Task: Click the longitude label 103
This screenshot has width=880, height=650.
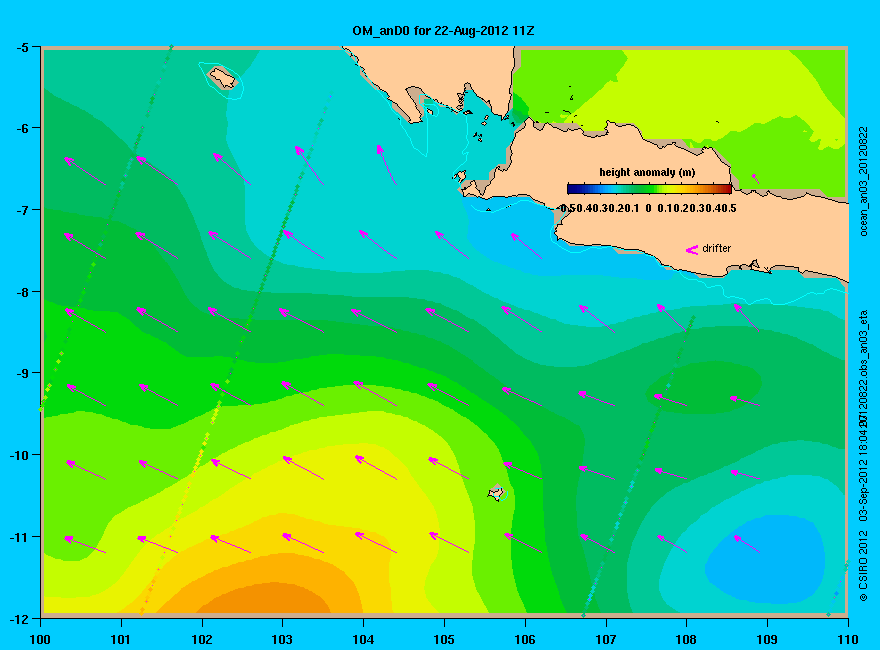Action: [282, 639]
